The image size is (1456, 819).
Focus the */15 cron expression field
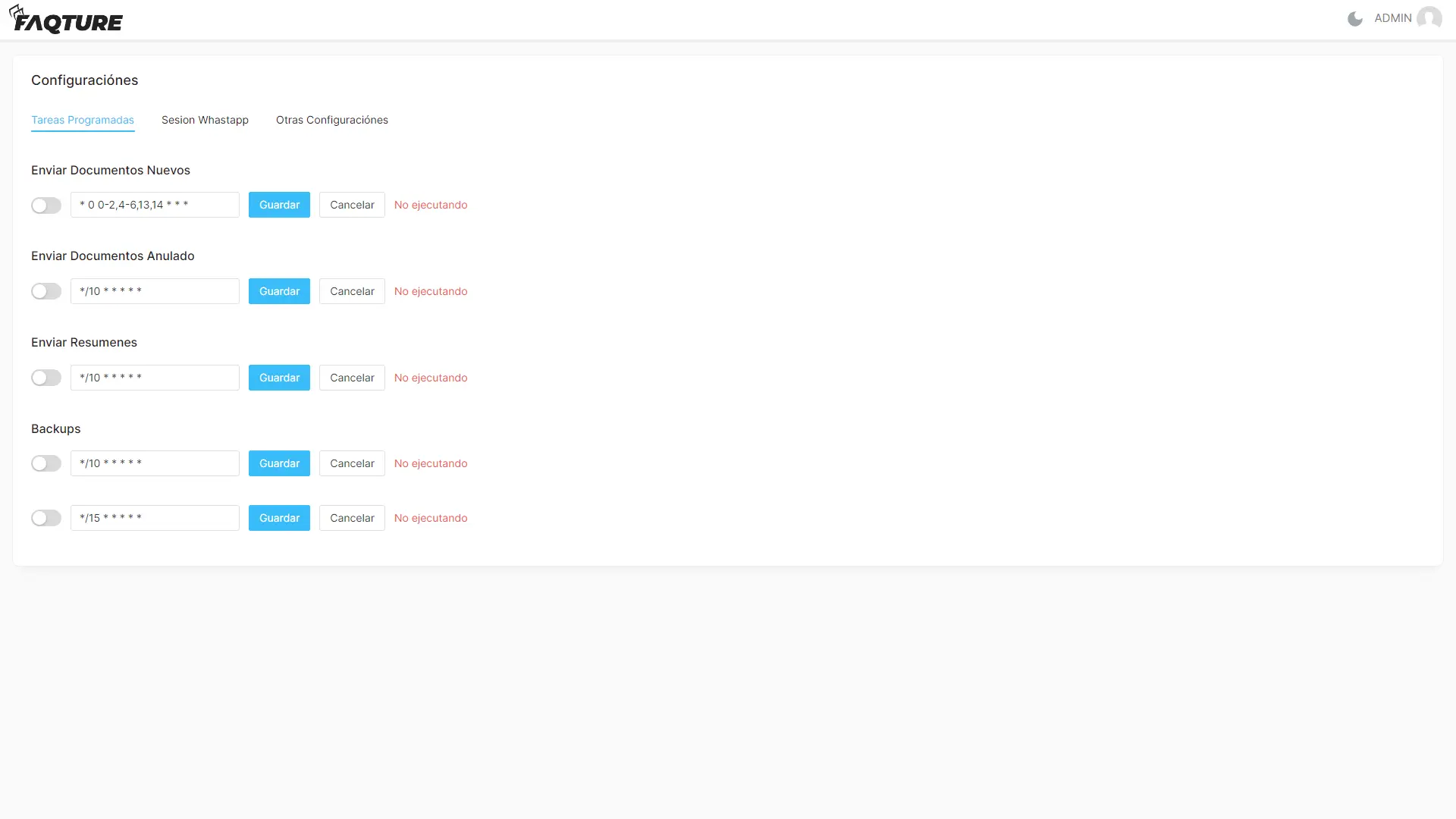click(x=155, y=518)
